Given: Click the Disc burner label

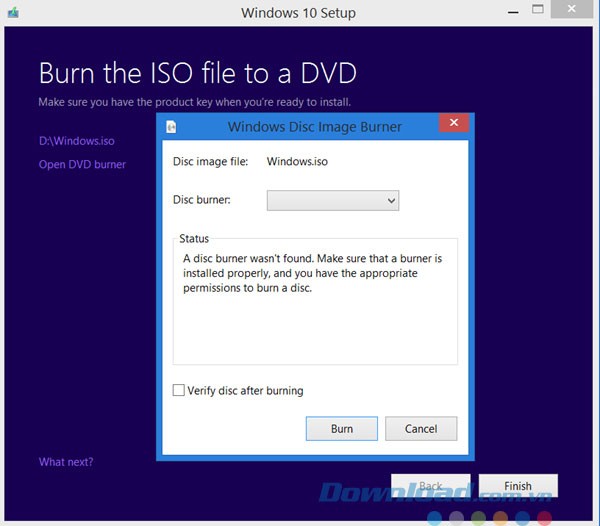Looking at the screenshot, I should [x=202, y=200].
